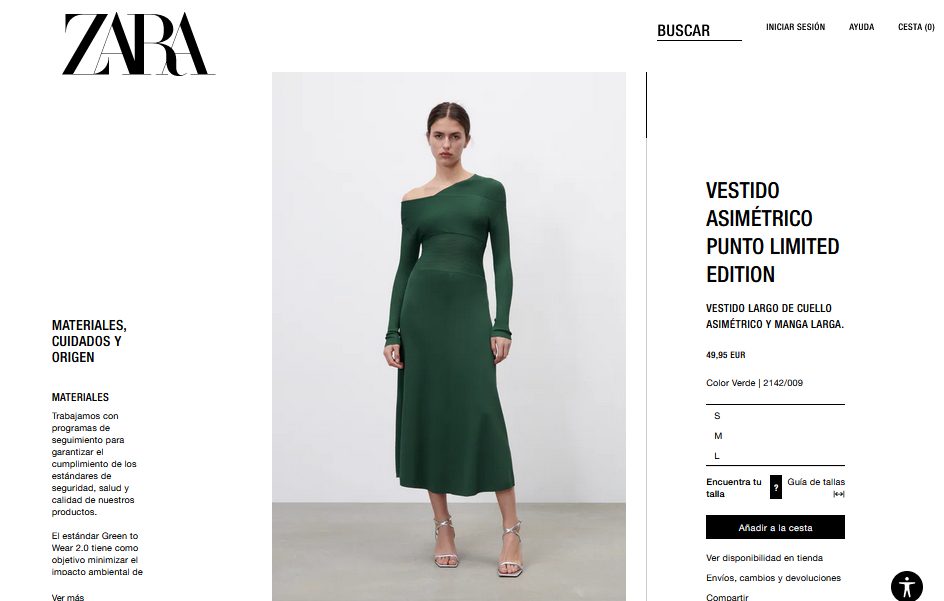
Task: Click the vertical image scroll indicator bar
Action: pos(646,105)
